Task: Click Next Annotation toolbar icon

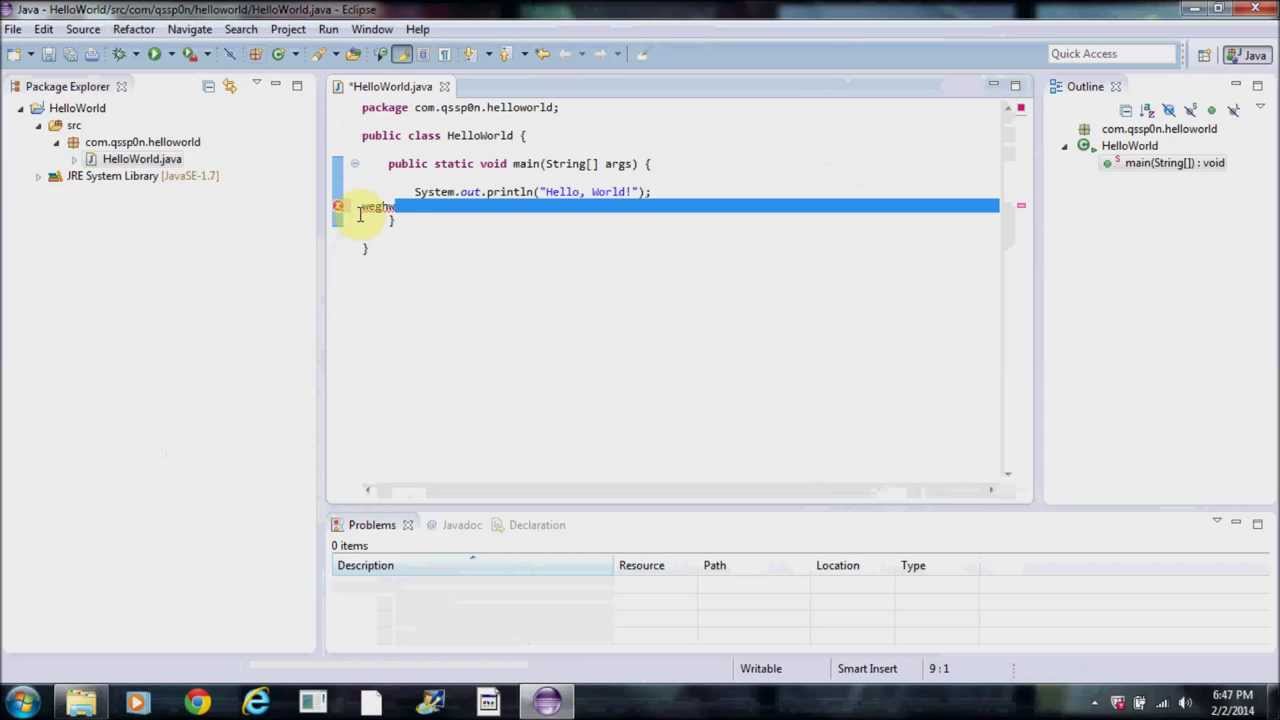Action: pos(469,54)
